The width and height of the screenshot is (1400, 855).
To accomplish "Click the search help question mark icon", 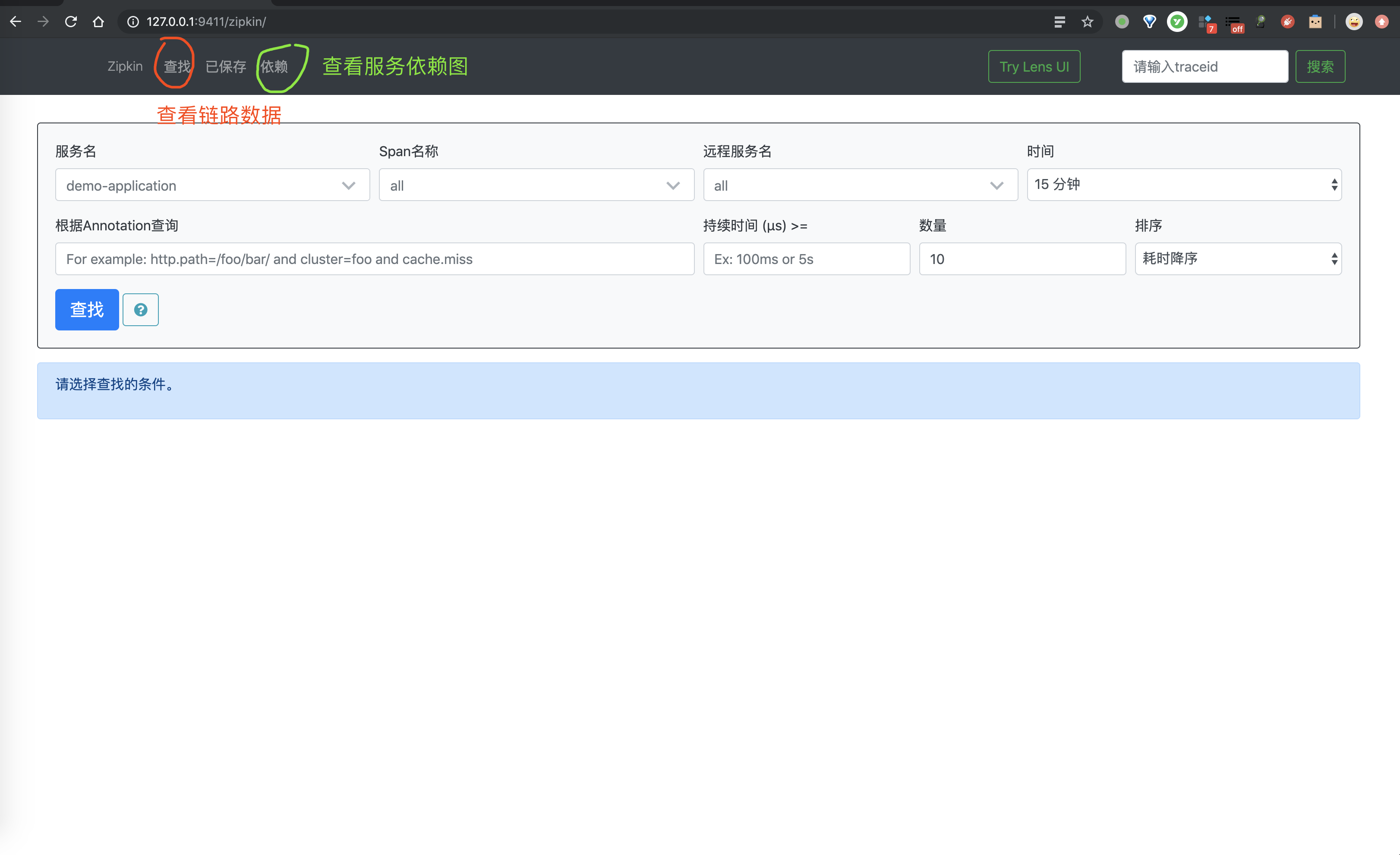I will [140, 308].
